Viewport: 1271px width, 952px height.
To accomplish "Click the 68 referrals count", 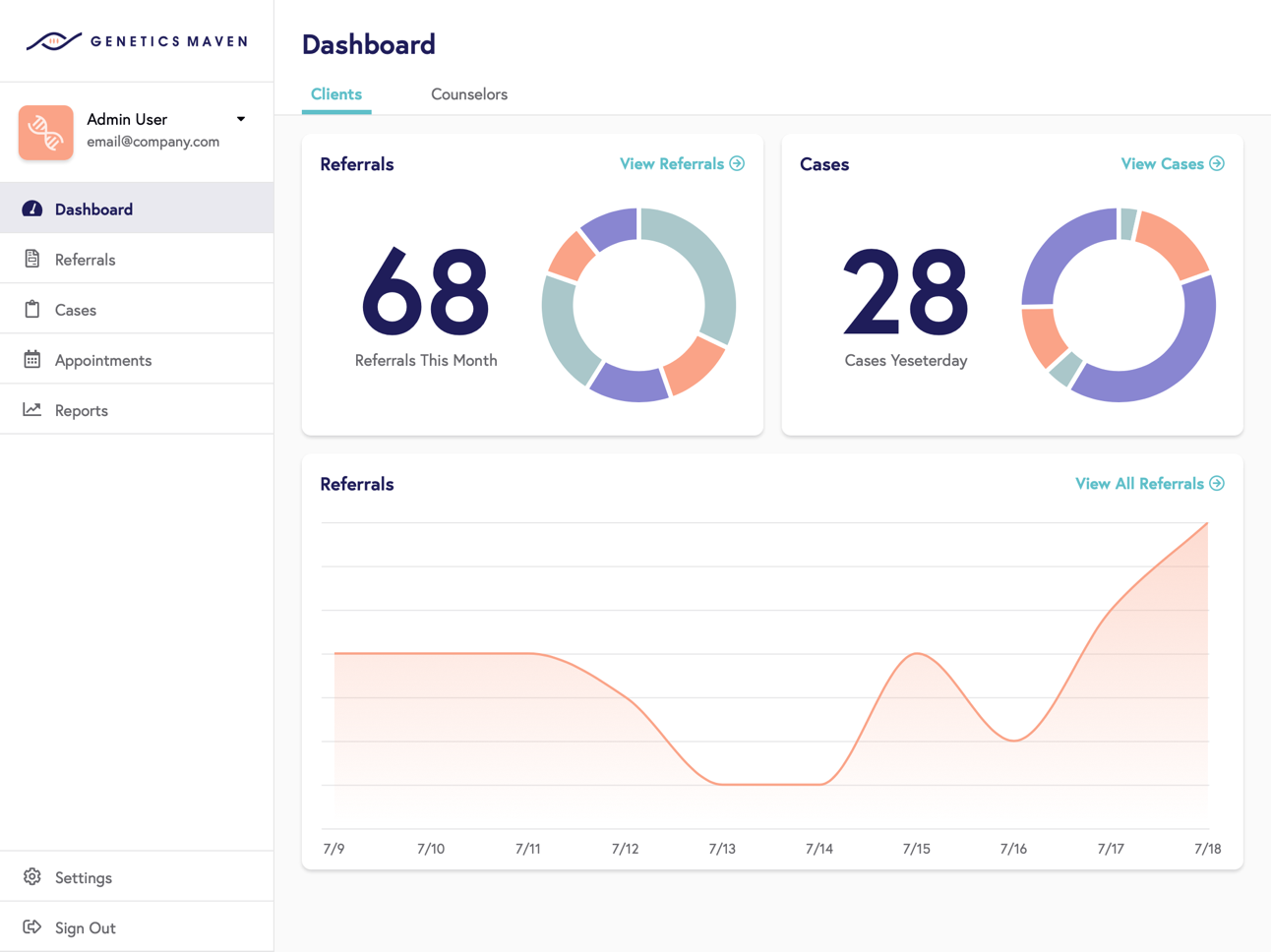I will coord(426,292).
